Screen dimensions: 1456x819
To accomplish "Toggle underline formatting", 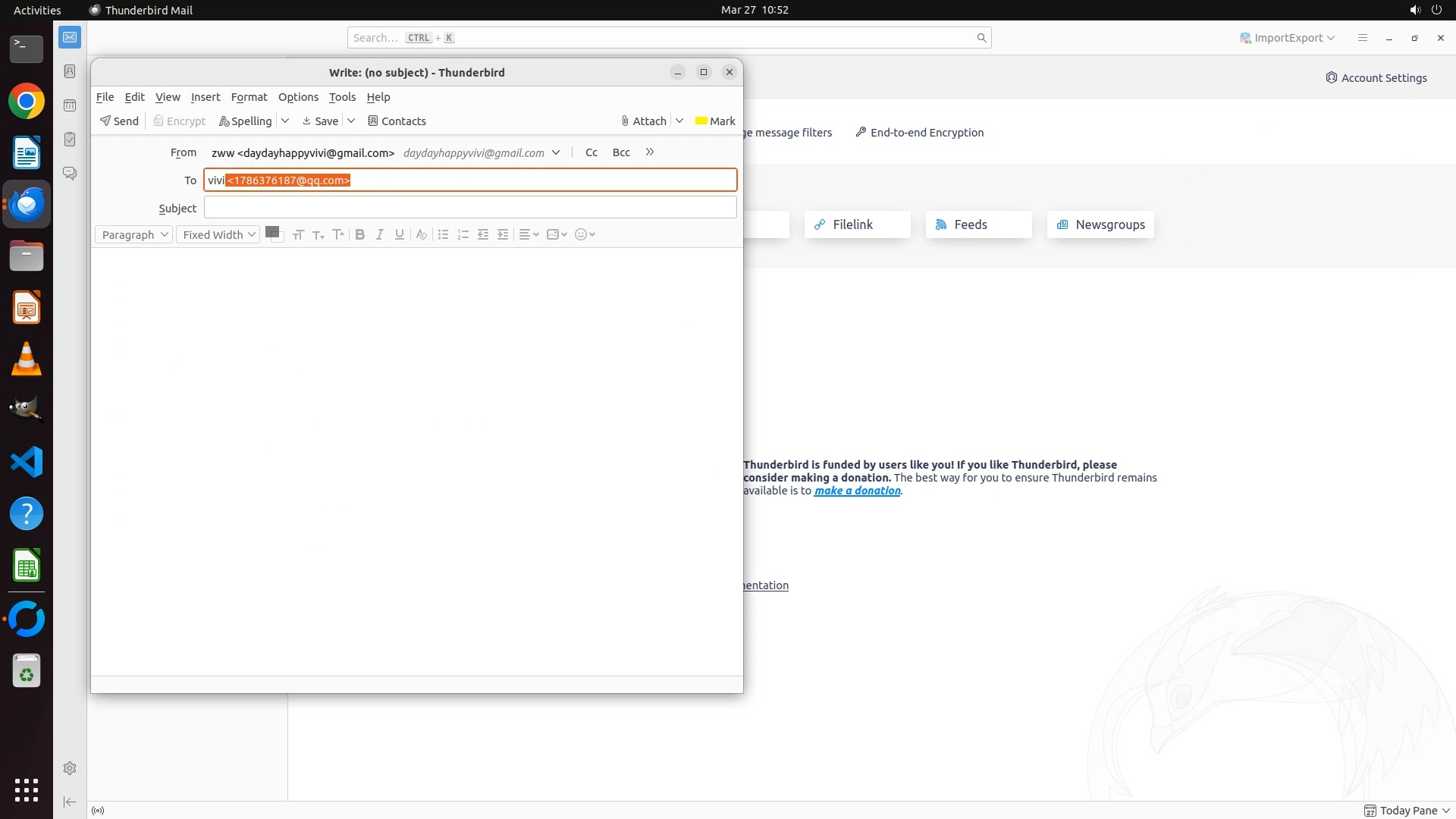I will point(400,235).
